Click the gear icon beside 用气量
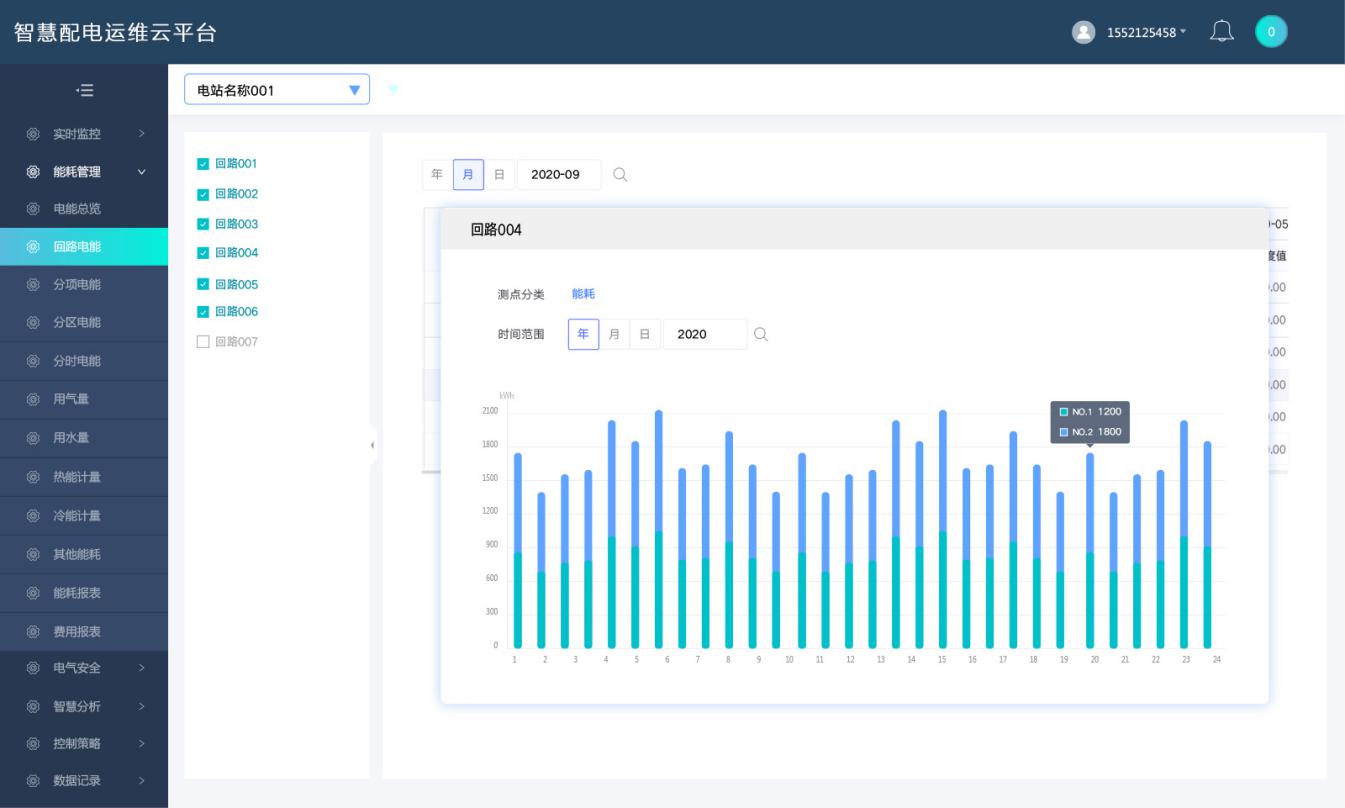The width and height of the screenshot is (1345, 808). [33, 400]
